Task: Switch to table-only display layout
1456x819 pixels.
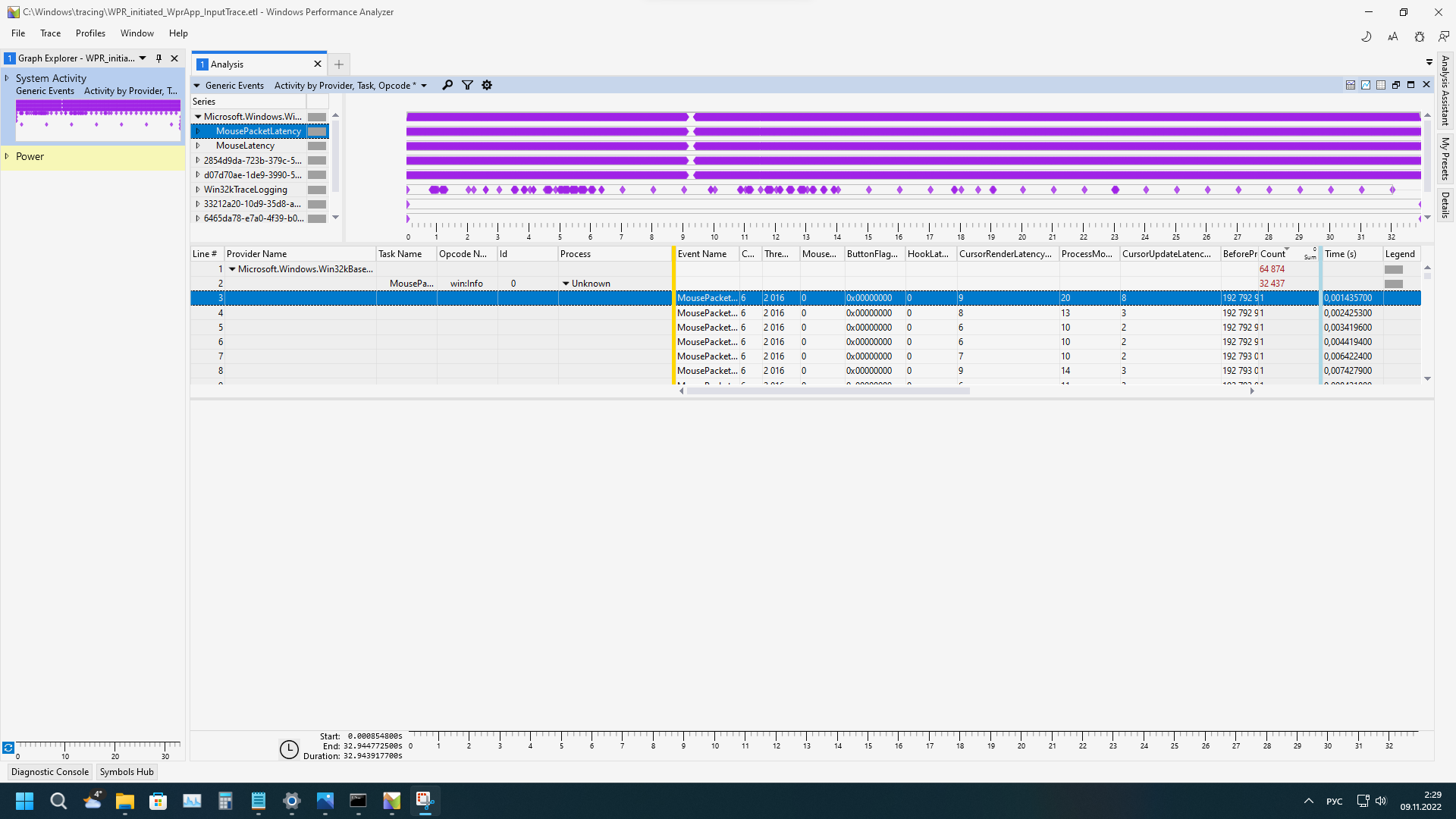Action: coord(1381,85)
